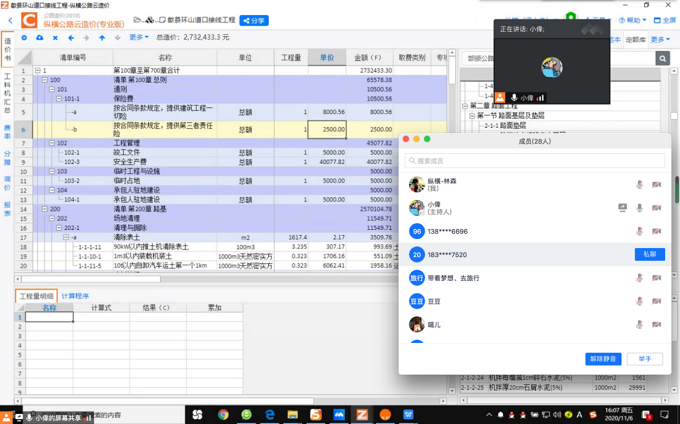Select the 2500.00 unit price cell in row 6

tap(327, 130)
